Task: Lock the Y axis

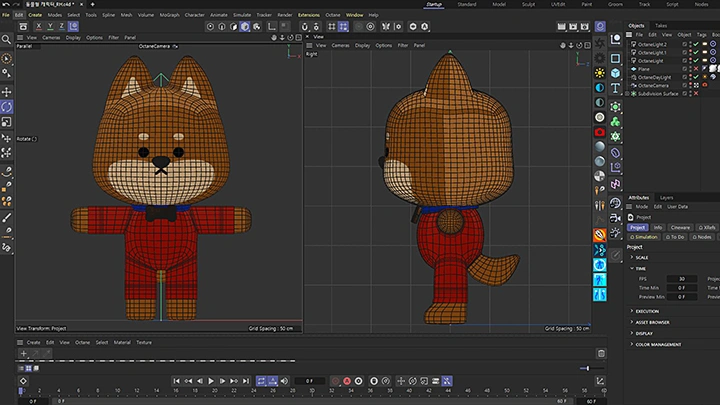Action: click(x=50, y=27)
